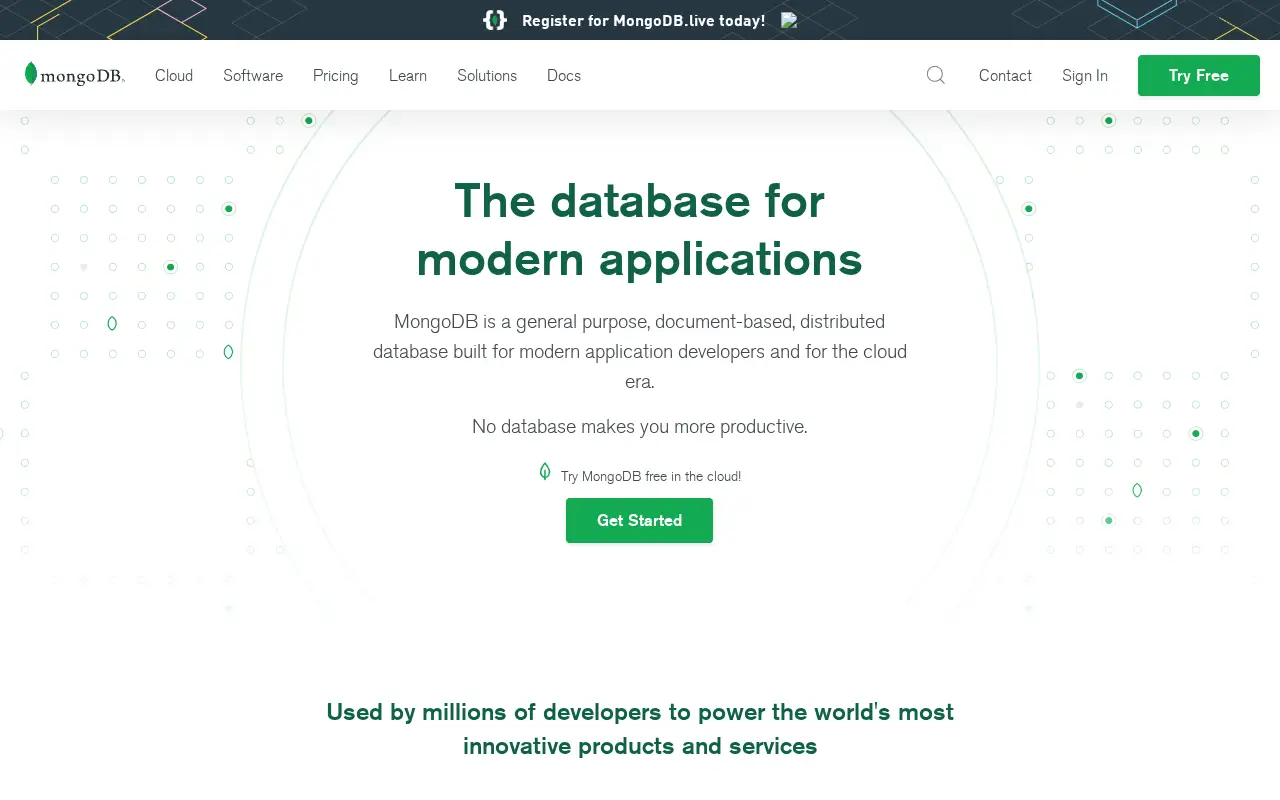Viewport: 1280px width, 800px height.
Task: Open the Software menu
Action: coord(253,75)
